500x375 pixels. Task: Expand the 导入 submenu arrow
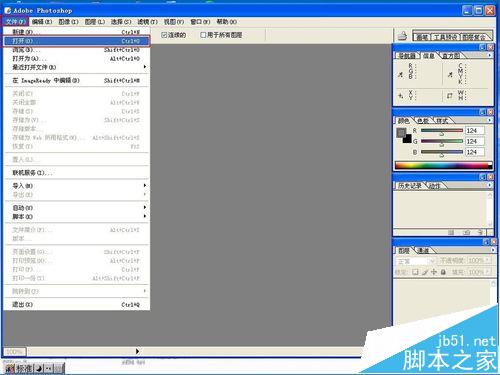tap(145, 185)
